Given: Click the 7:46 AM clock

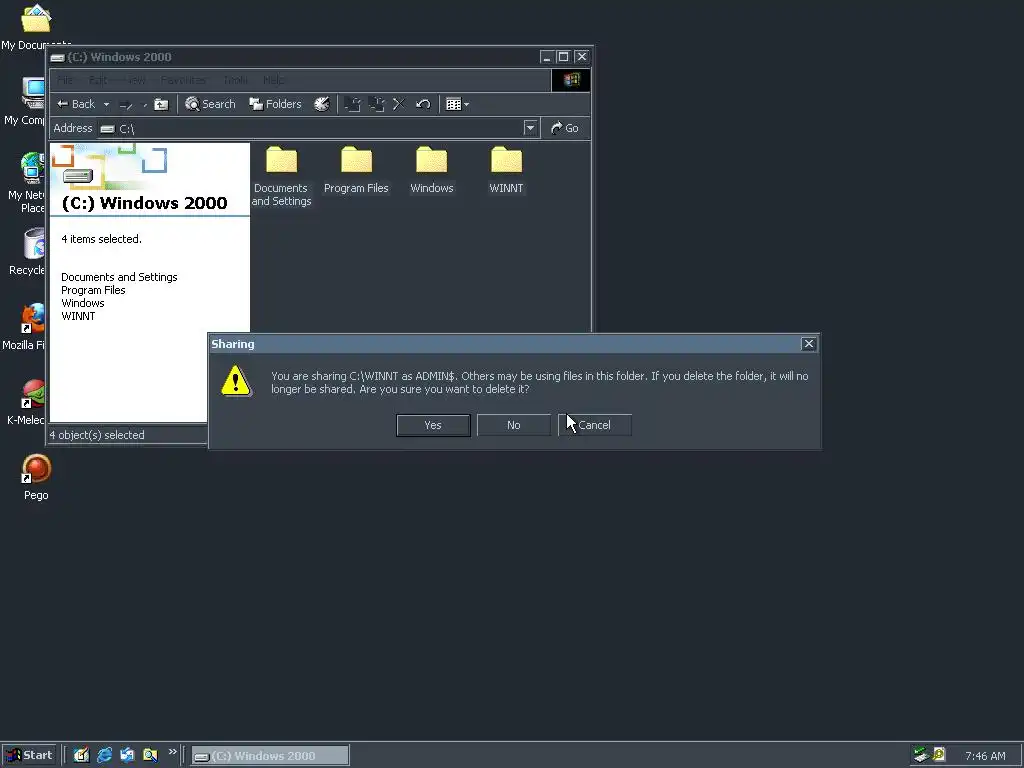Looking at the screenshot, I should (985, 756).
